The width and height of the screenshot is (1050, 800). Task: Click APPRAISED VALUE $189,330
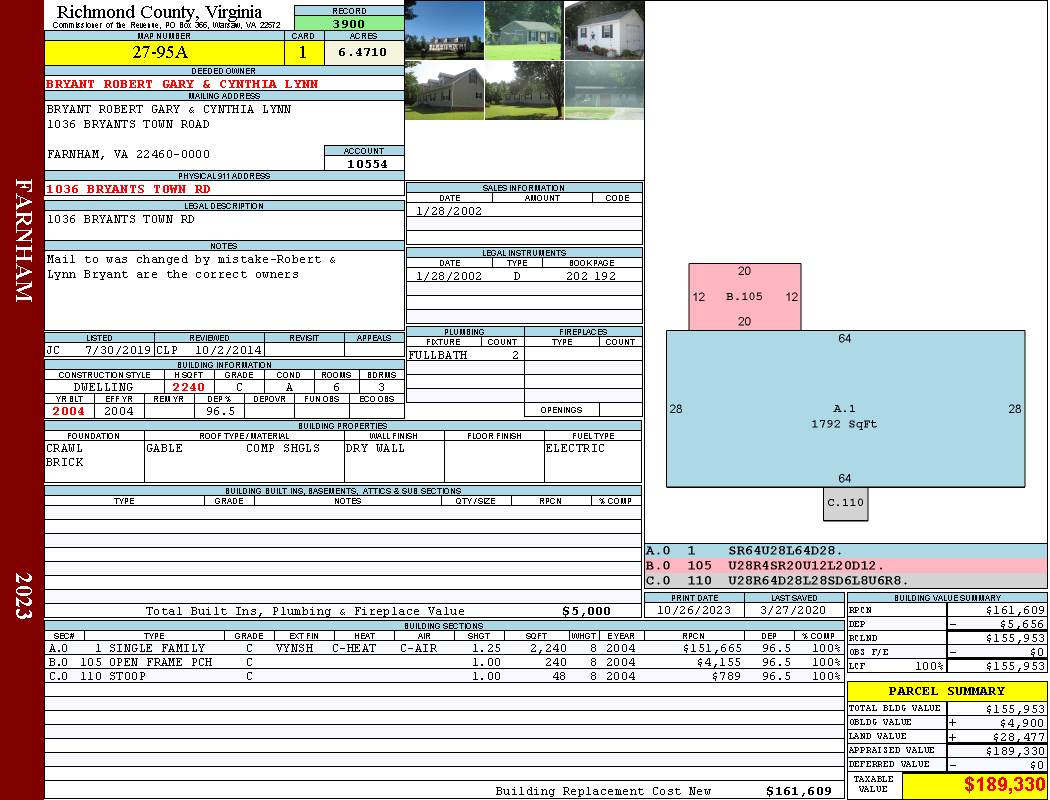(x=1015, y=750)
